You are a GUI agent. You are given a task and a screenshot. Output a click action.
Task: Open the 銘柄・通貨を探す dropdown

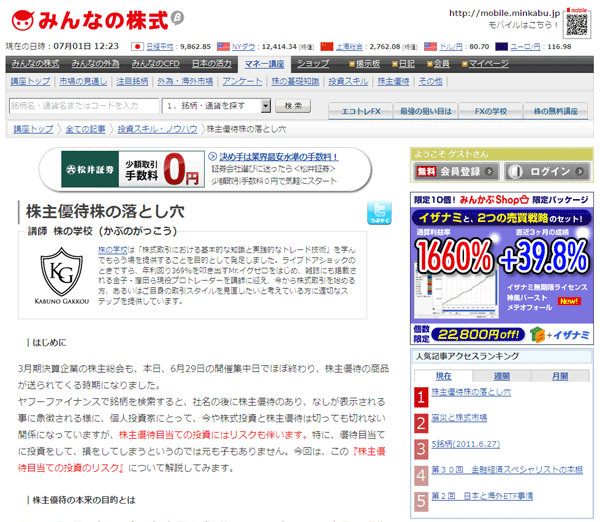216,105
